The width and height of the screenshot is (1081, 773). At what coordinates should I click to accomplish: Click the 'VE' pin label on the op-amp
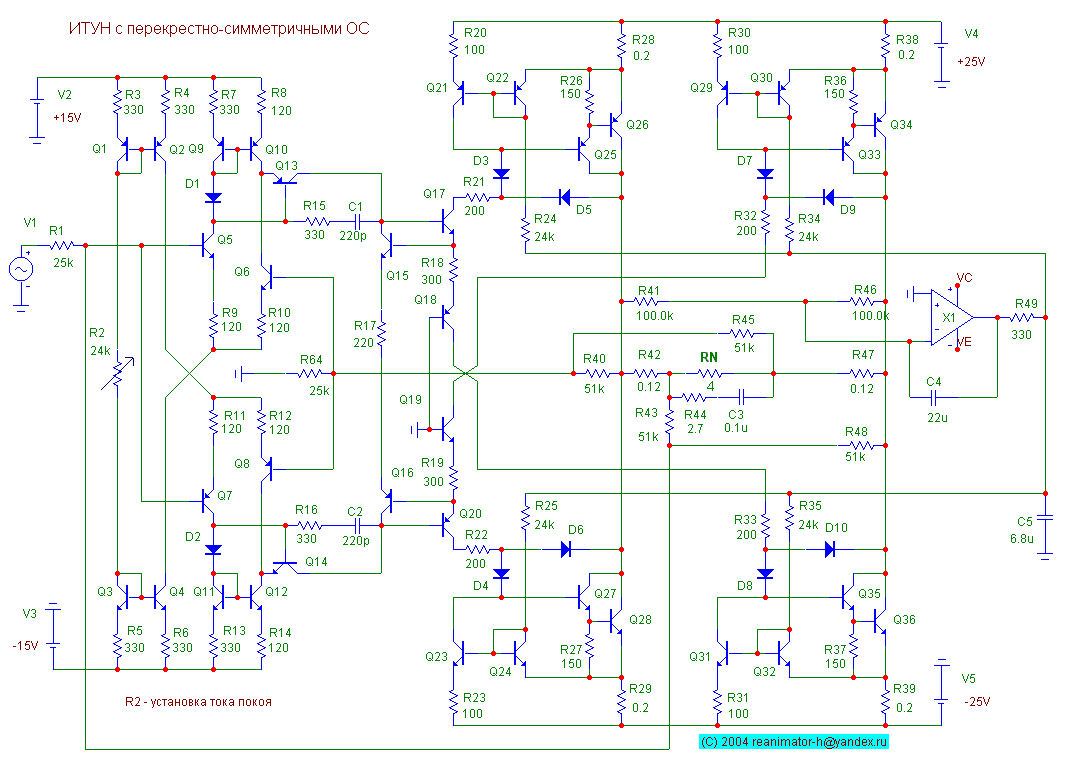tap(964, 342)
